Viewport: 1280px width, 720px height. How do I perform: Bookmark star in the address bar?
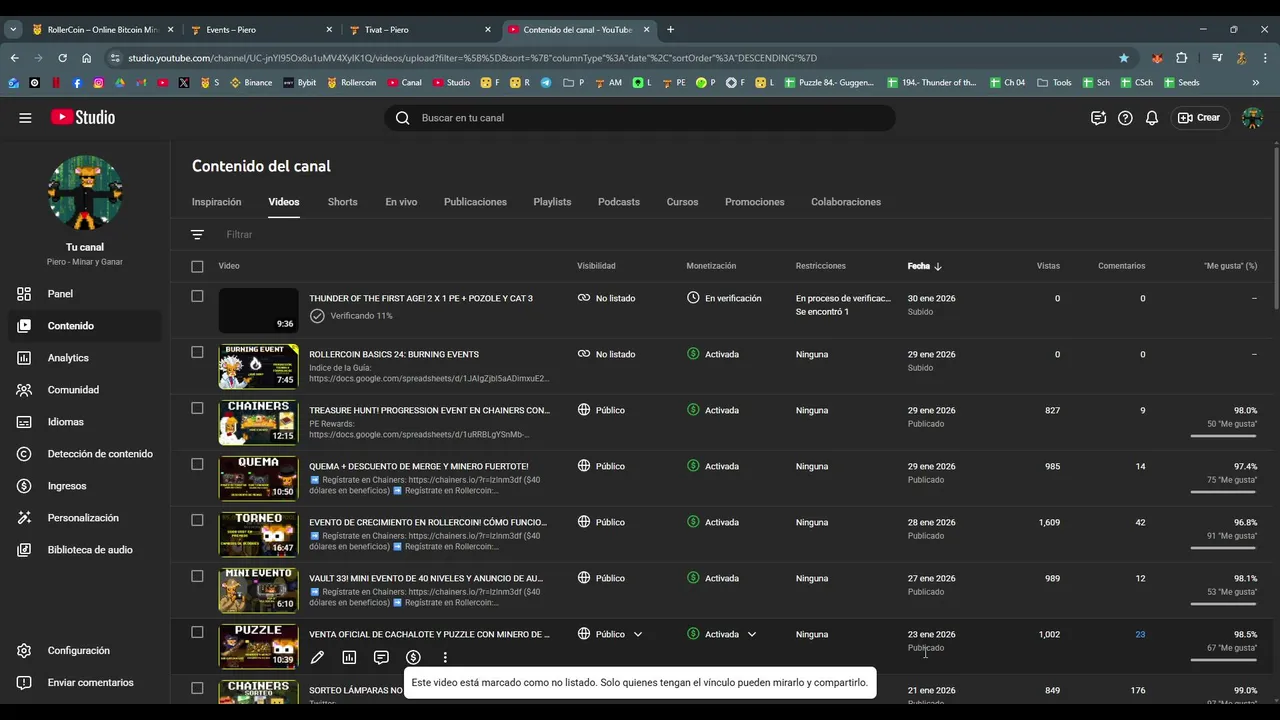coord(1124,58)
